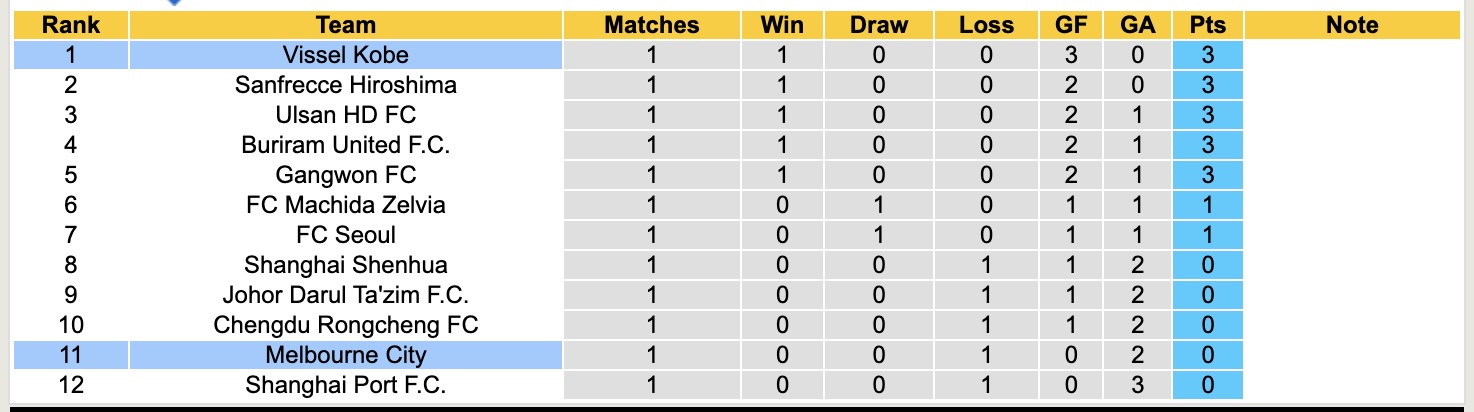Open Shanghai Port F.C. team entry
Viewport: 1474px width, 412px height.
346,385
